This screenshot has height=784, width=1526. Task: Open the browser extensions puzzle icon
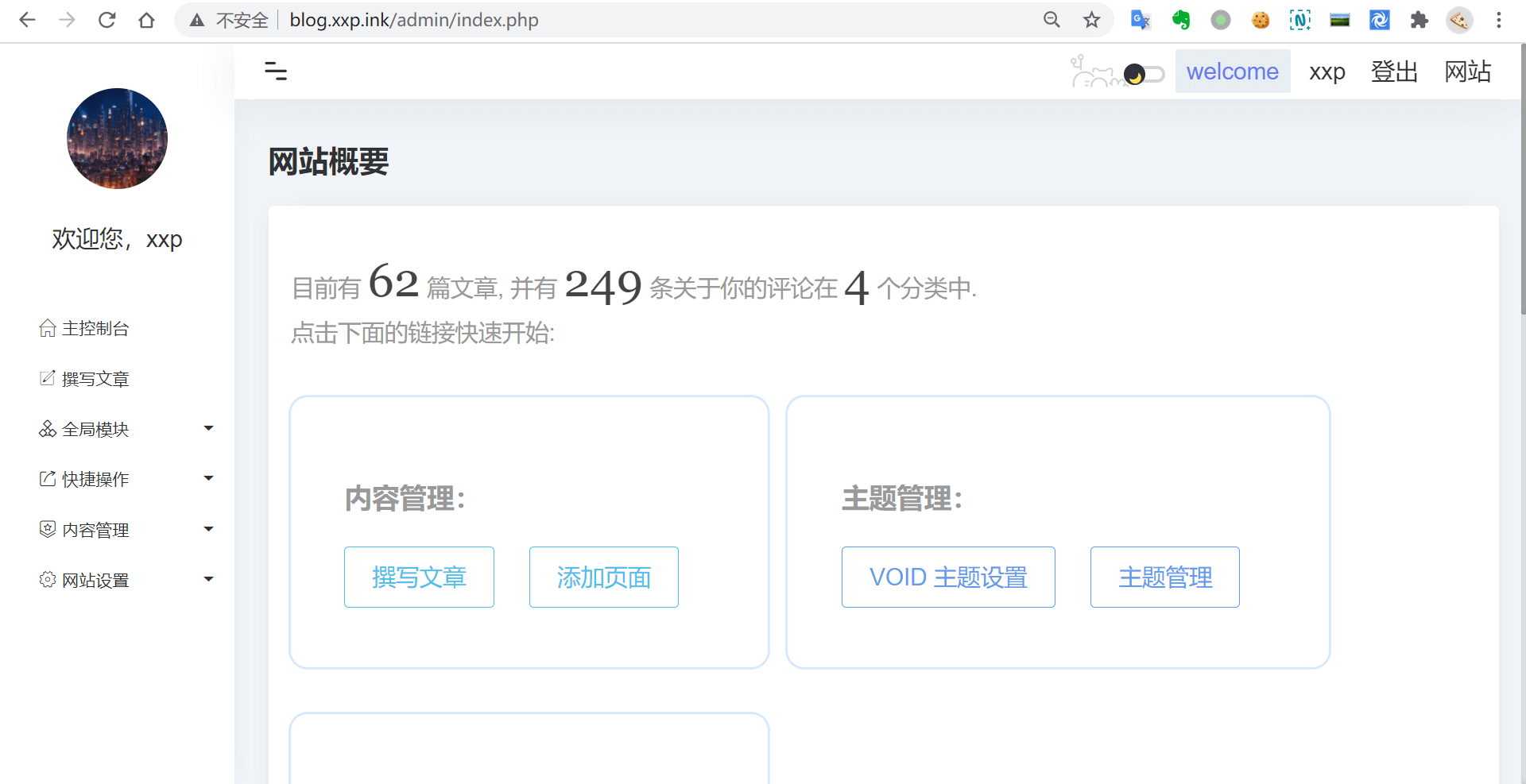coord(1419,20)
